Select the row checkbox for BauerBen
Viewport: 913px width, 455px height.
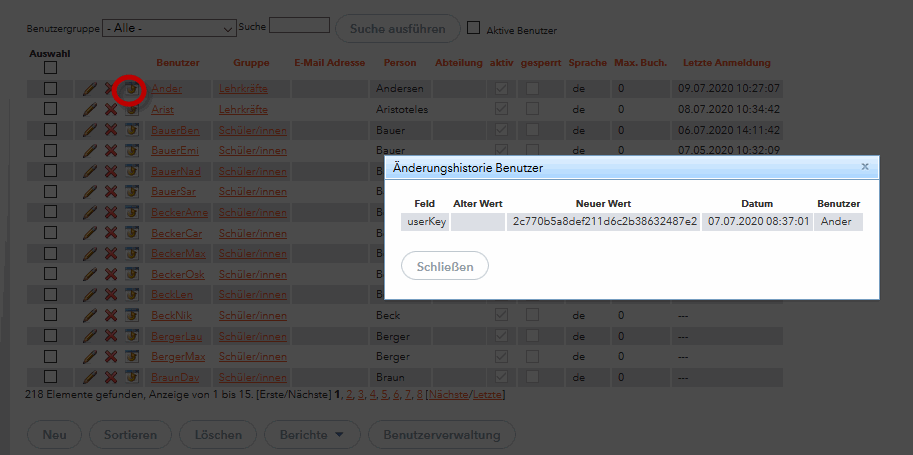click(51, 130)
